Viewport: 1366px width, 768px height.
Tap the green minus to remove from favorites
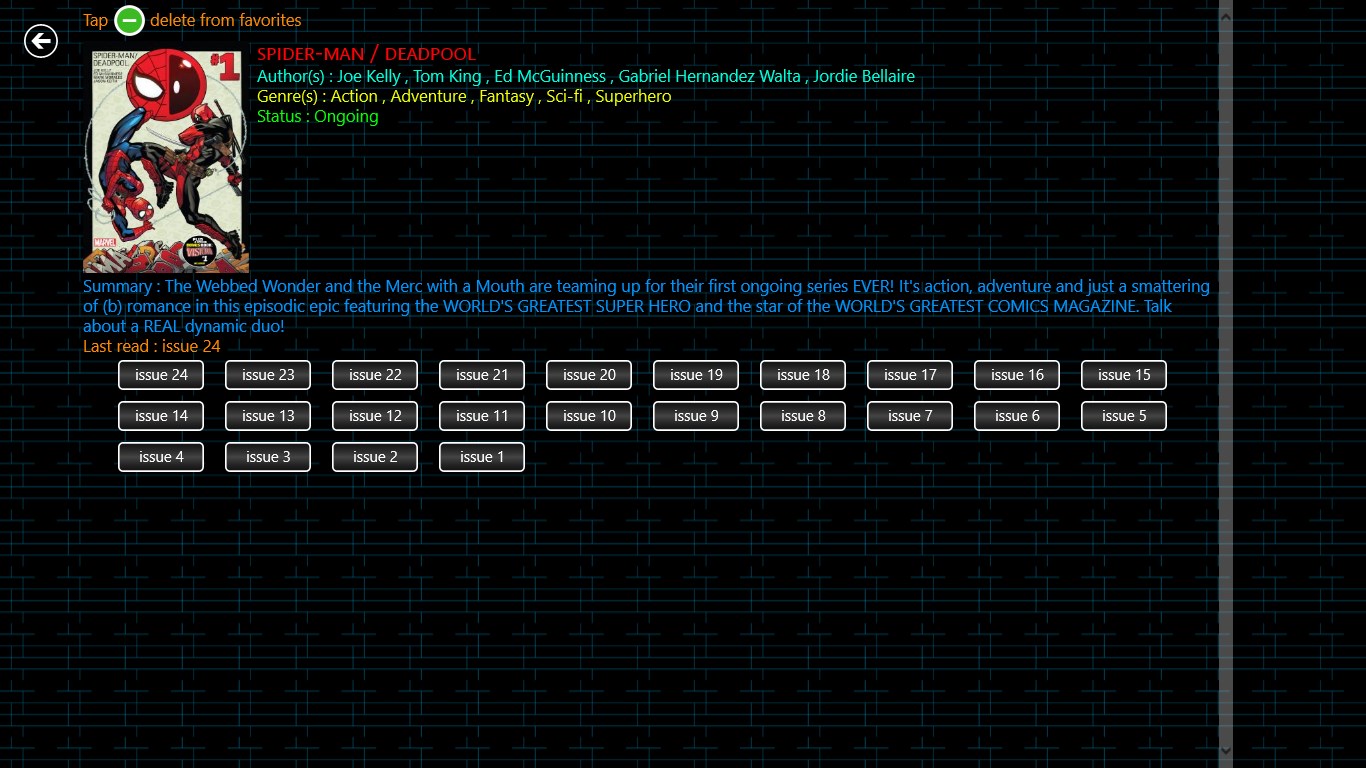(130, 20)
